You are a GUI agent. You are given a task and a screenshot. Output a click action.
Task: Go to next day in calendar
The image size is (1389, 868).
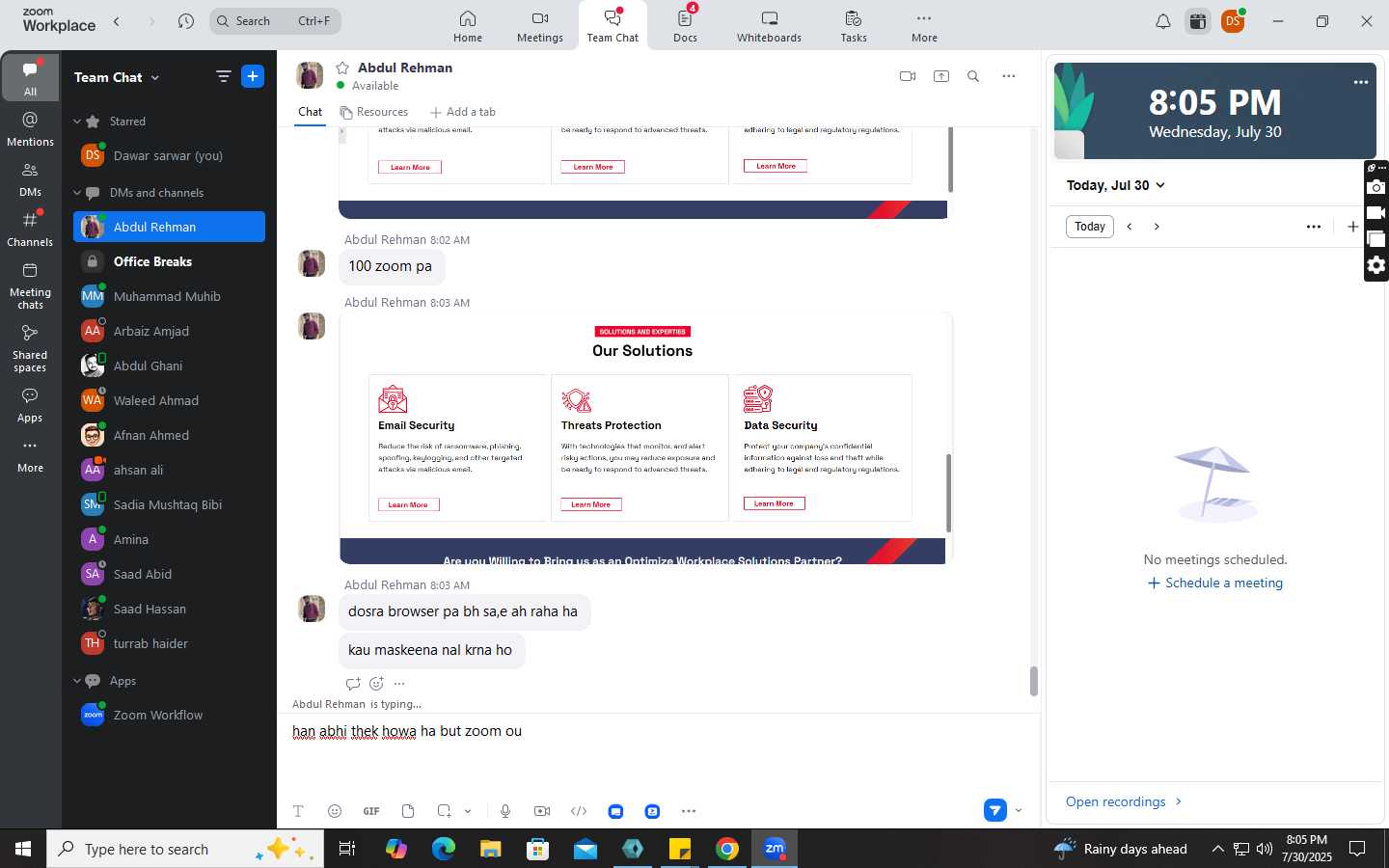(x=1157, y=227)
